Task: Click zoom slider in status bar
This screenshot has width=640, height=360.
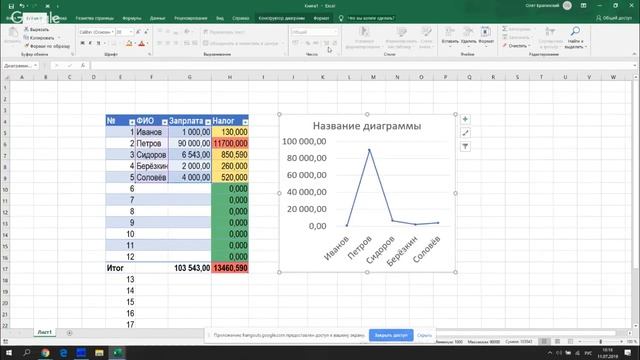Action: (x=600, y=341)
